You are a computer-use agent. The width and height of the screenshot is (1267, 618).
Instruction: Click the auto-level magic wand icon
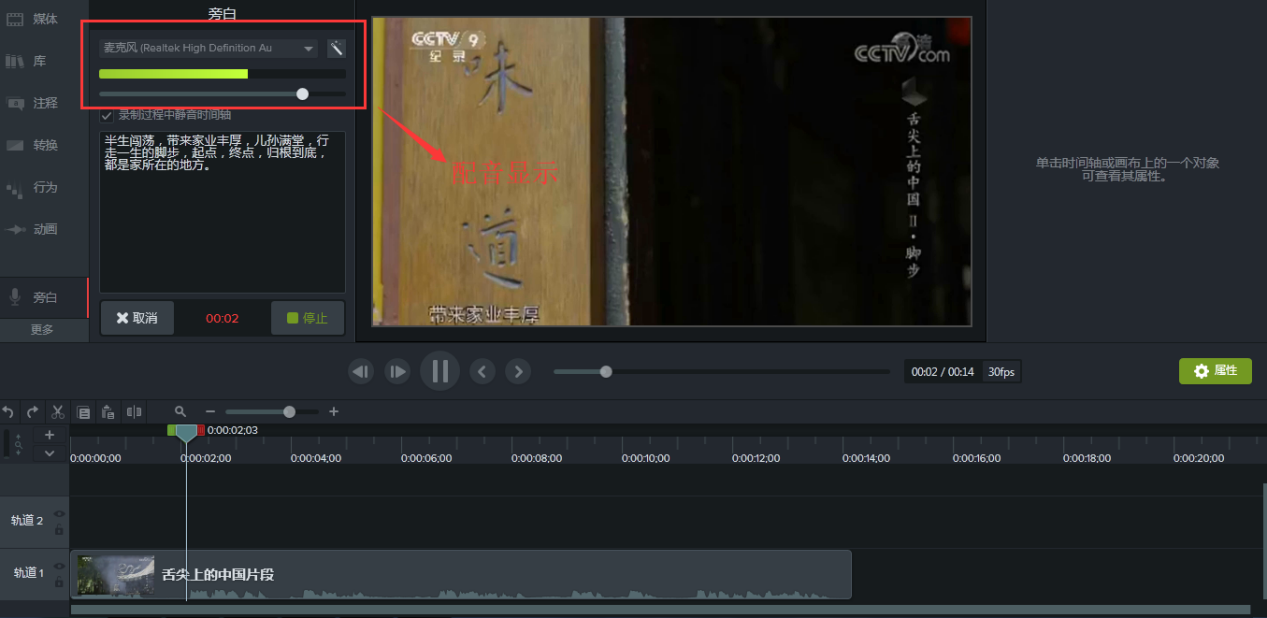tap(336, 48)
